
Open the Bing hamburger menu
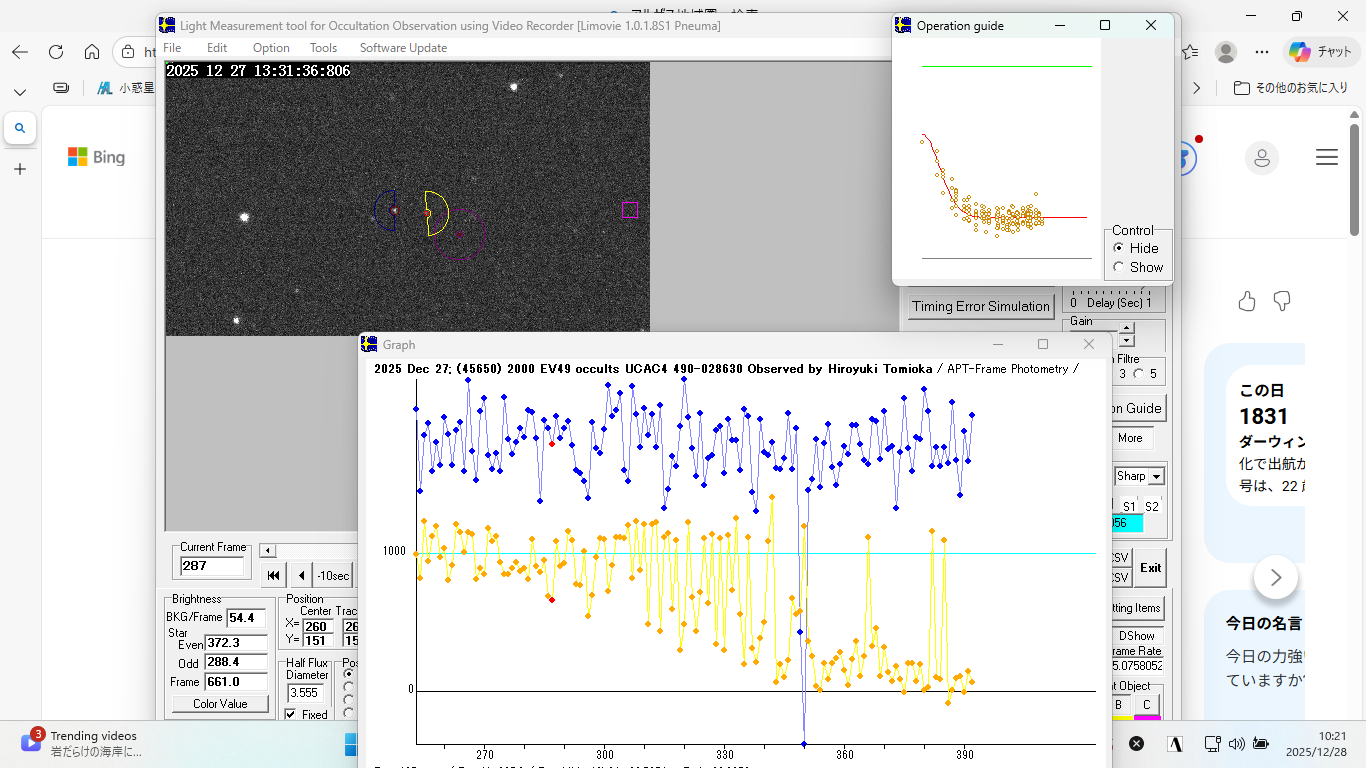click(1327, 157)
